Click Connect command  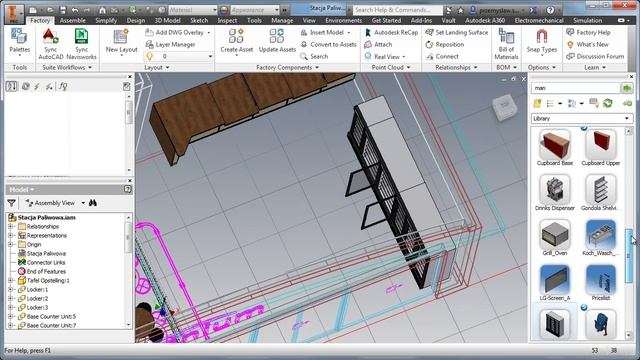click(x=442, y=56)
